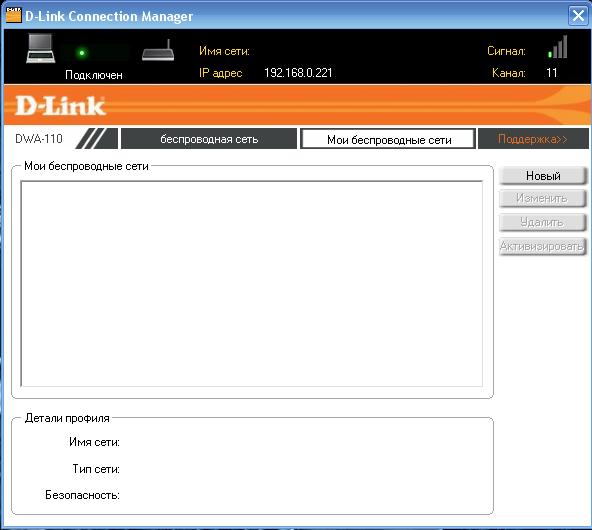The width and height of the screenshot is (592, 530).
Task: Click the IP address 192.168.0.221 value
Action: tap(298, 73)
